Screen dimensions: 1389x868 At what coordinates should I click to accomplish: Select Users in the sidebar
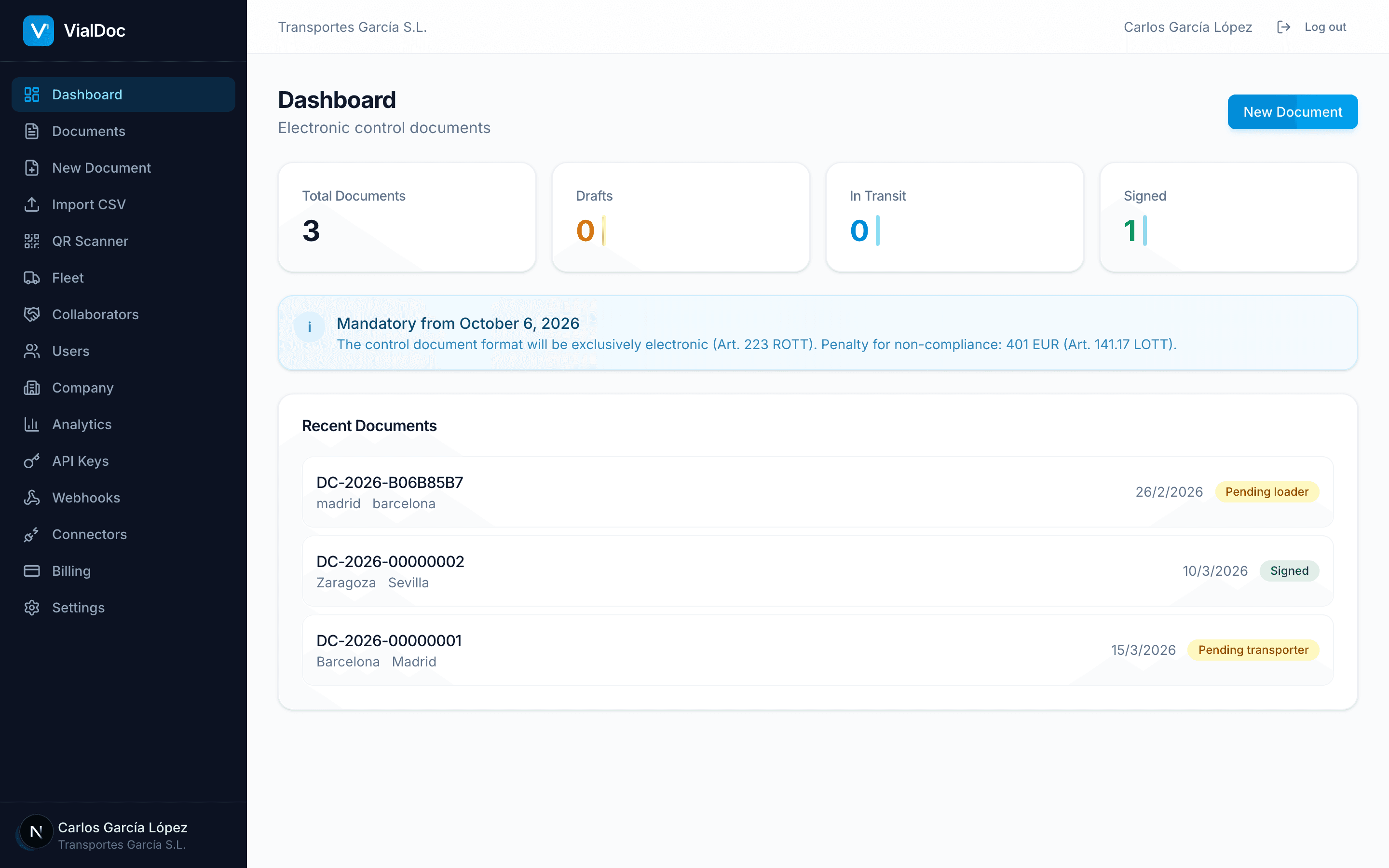[x=70, y=352]
